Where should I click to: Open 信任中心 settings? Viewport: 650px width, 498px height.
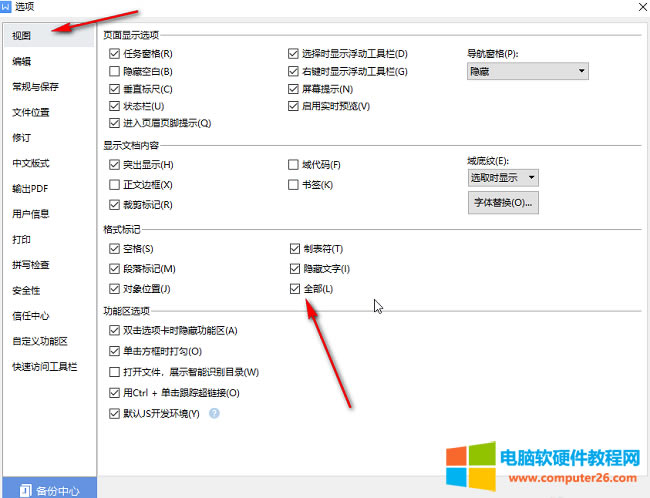coord(31,316)
